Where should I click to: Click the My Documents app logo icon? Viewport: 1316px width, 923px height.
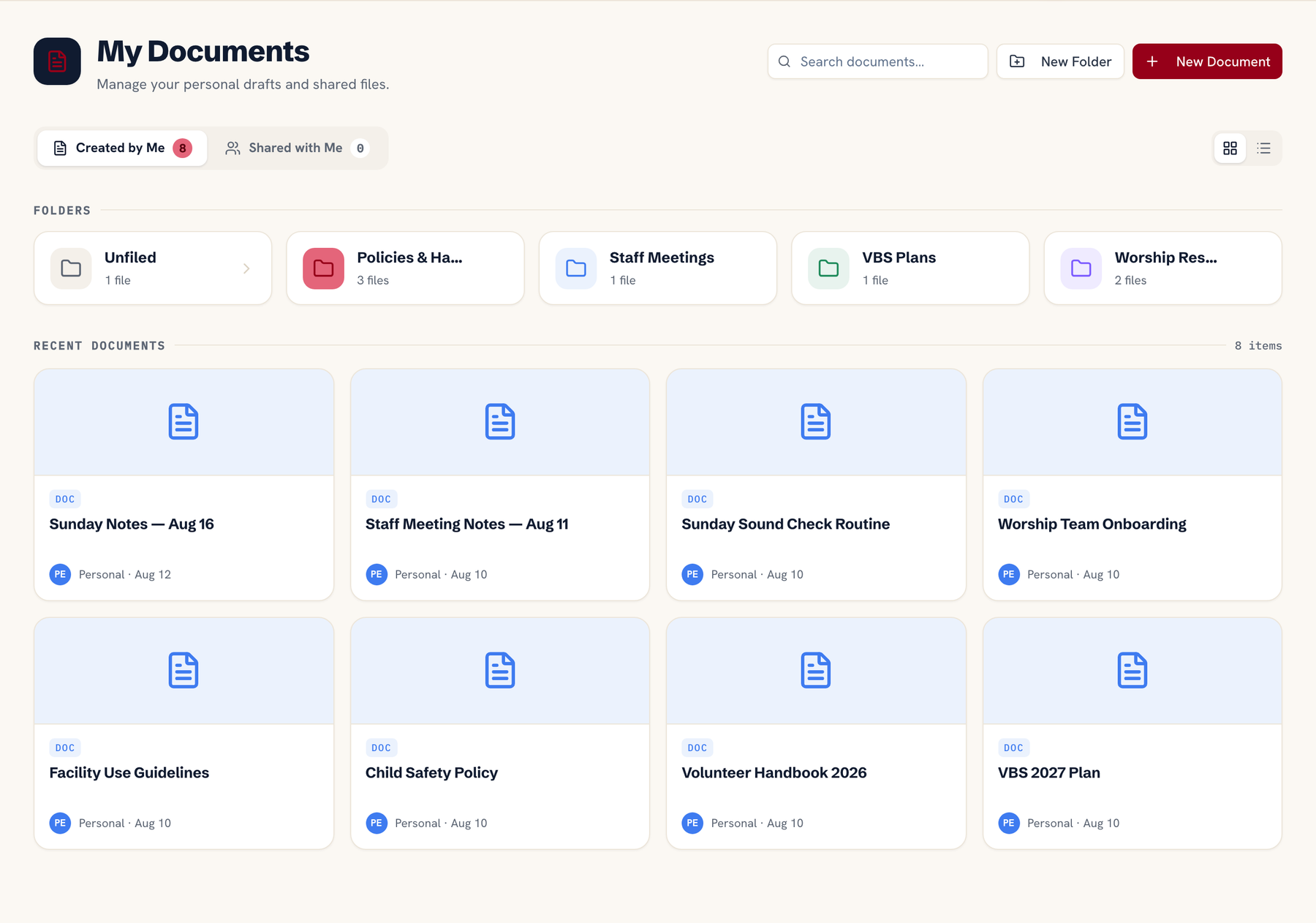57,61
